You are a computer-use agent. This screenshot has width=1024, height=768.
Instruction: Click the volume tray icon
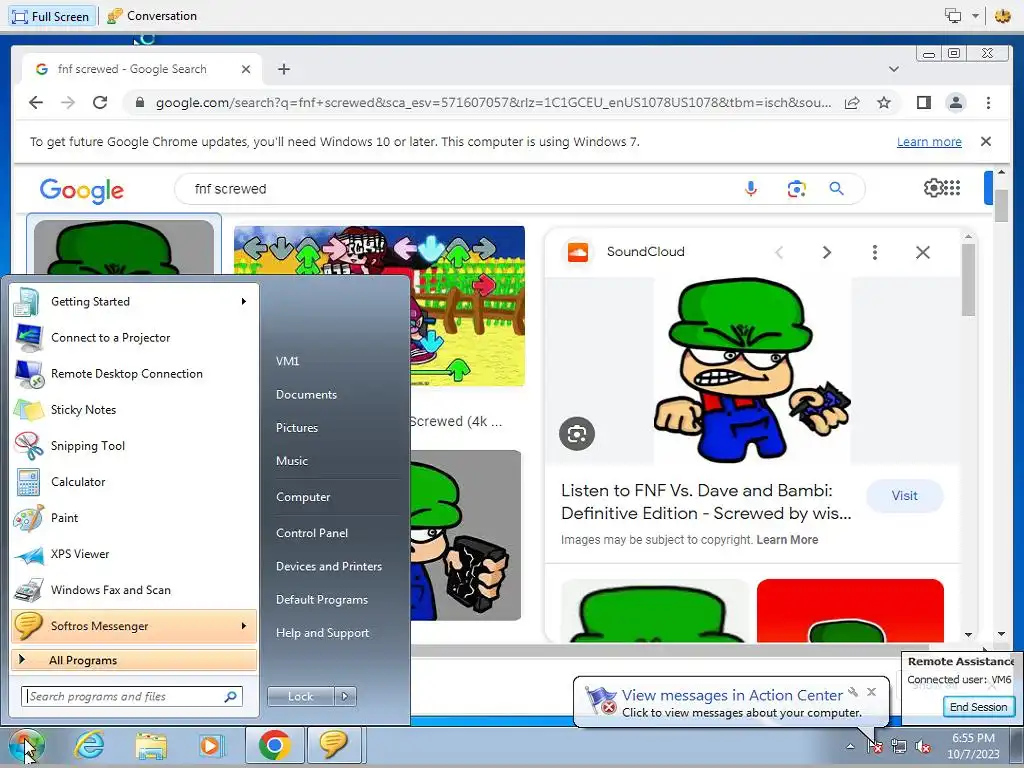point(923,746)
